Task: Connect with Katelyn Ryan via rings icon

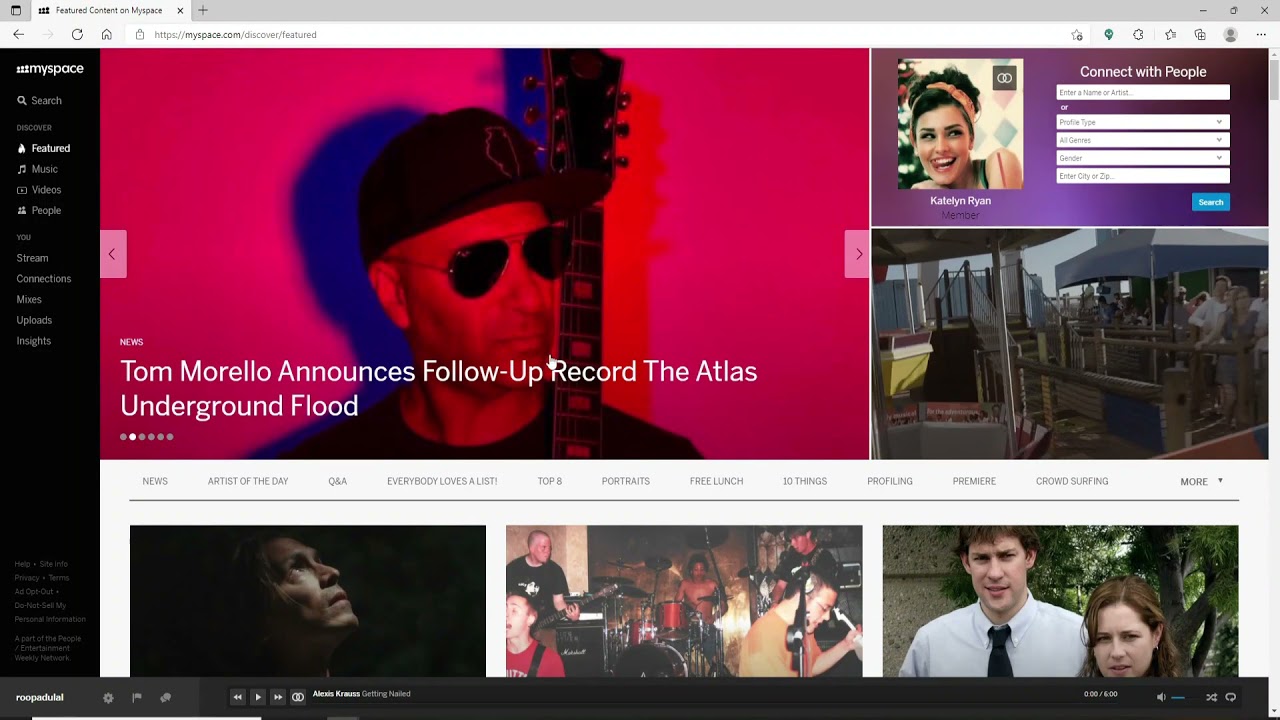Action: point(1004,78)
